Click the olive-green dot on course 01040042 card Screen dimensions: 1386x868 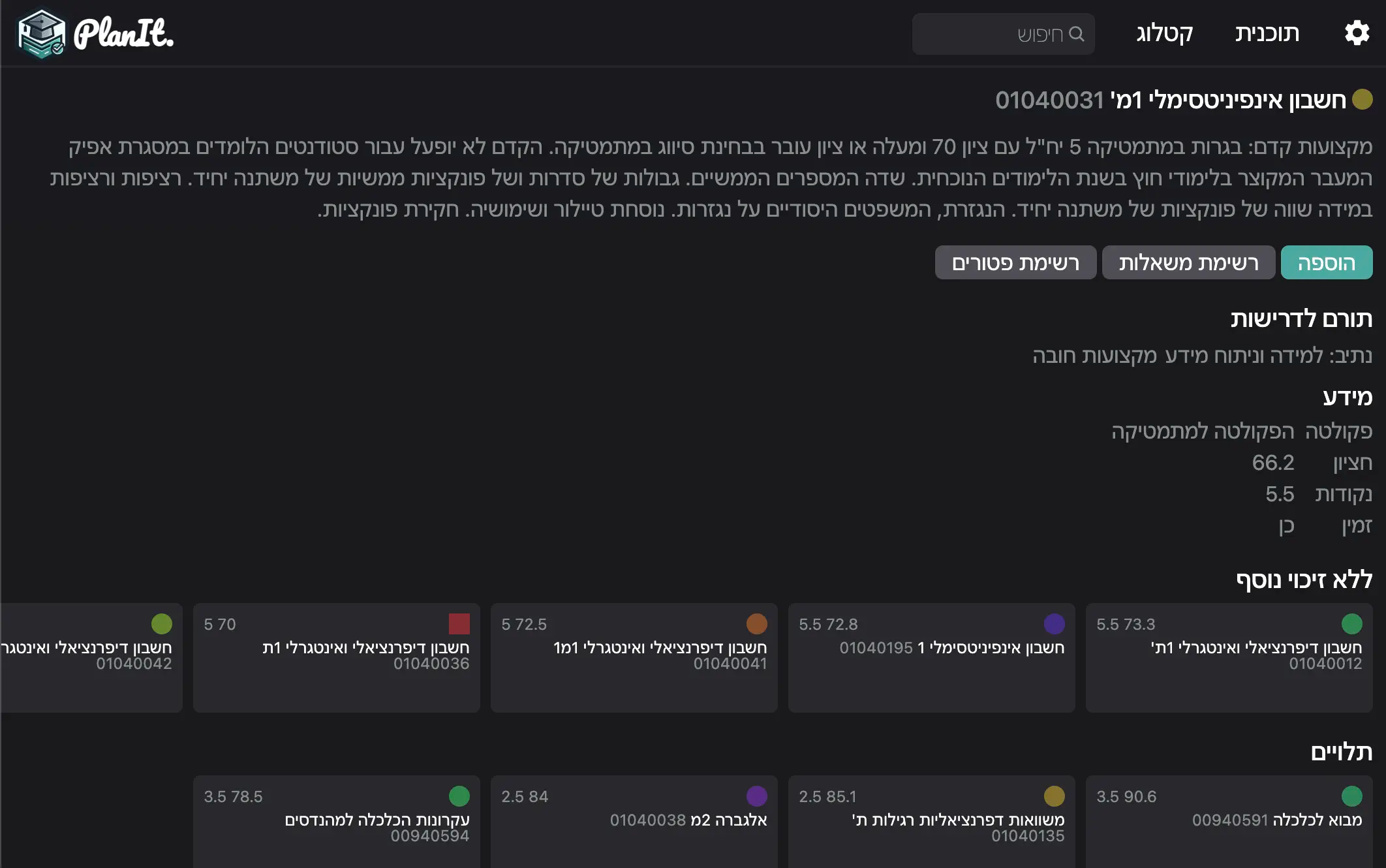[x=161, y=624]
